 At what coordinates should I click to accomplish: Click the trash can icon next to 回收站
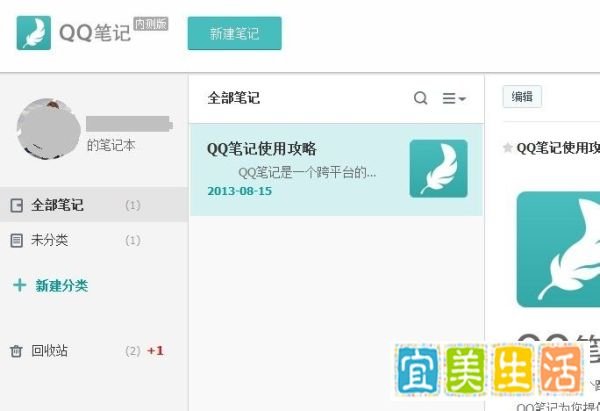(16, 351)
